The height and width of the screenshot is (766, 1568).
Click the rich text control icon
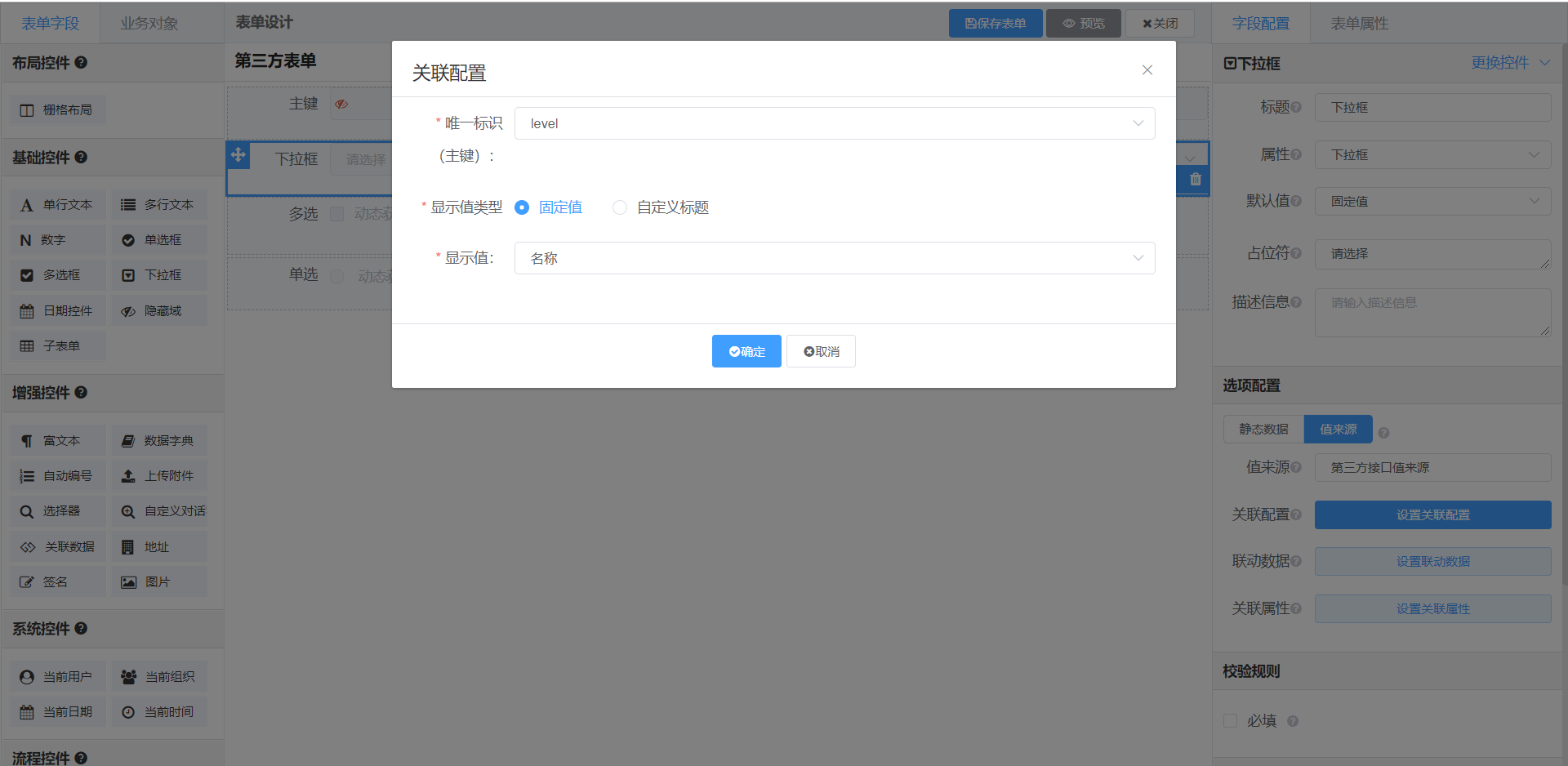click(27, 441)
